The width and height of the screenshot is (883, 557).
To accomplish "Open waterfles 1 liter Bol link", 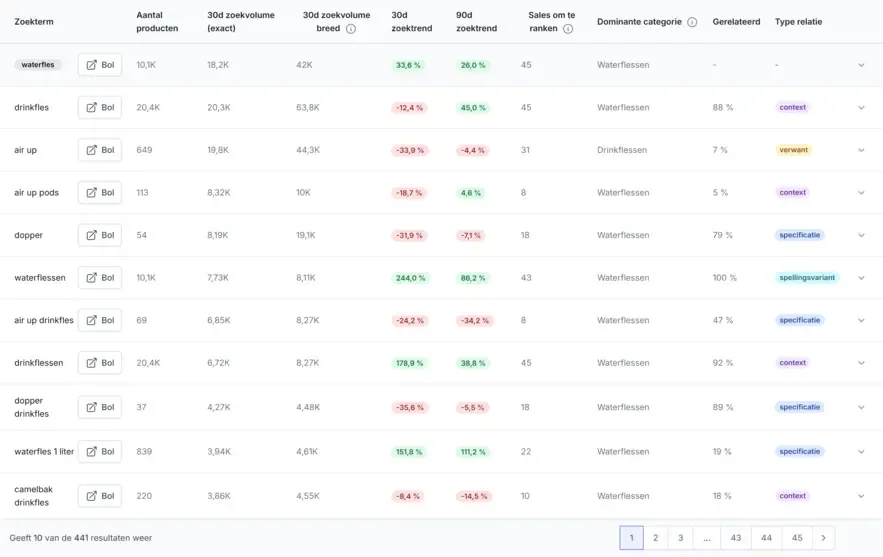I will (x=100, y=452).
